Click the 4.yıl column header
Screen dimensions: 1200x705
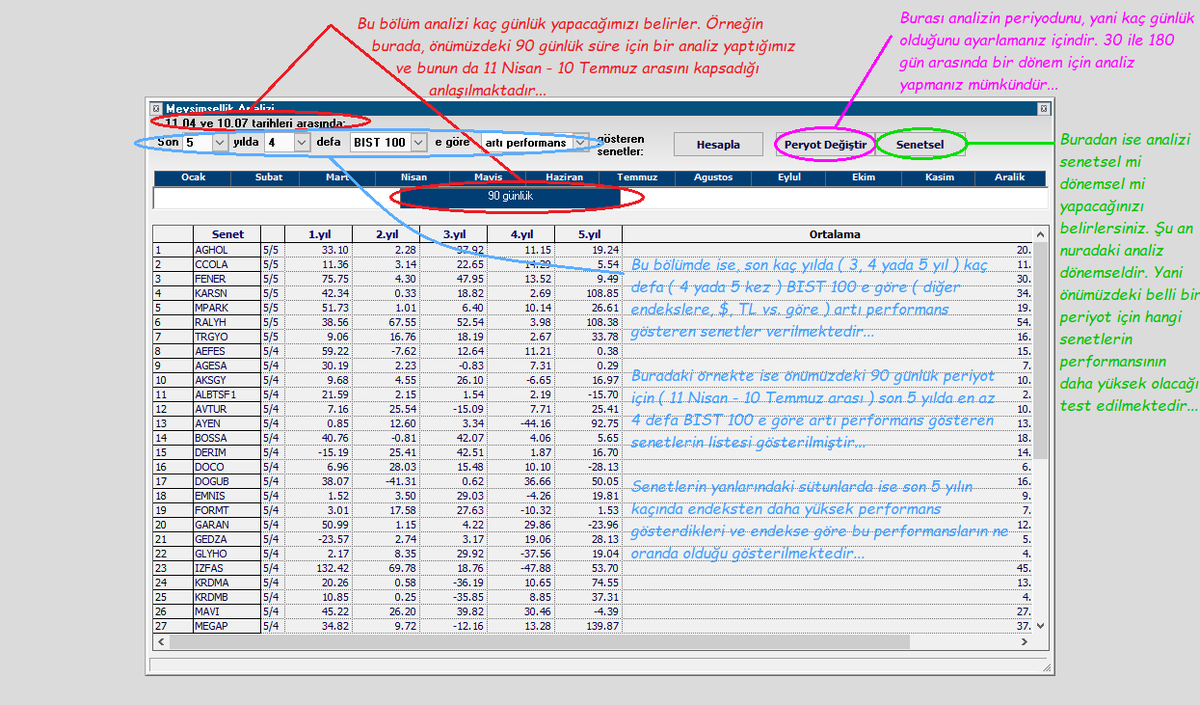520,234
